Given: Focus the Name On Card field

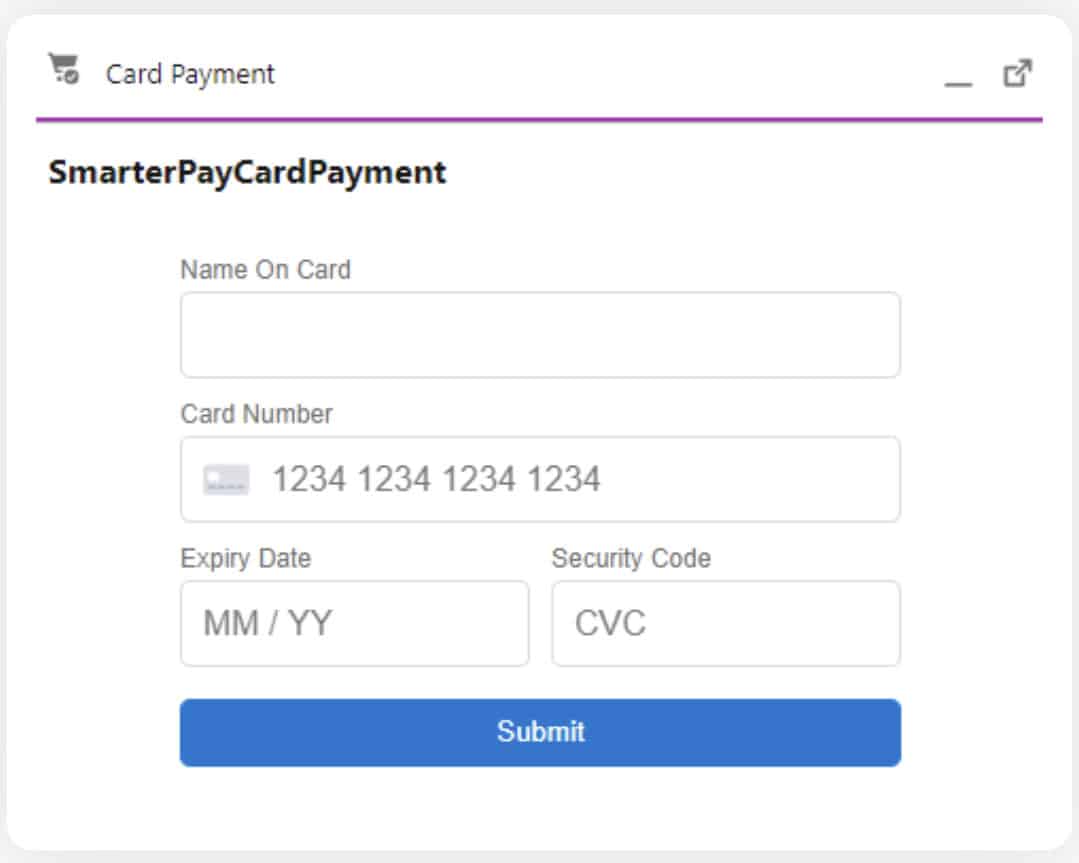Looking at the screenshot, I should coord(540,335).
